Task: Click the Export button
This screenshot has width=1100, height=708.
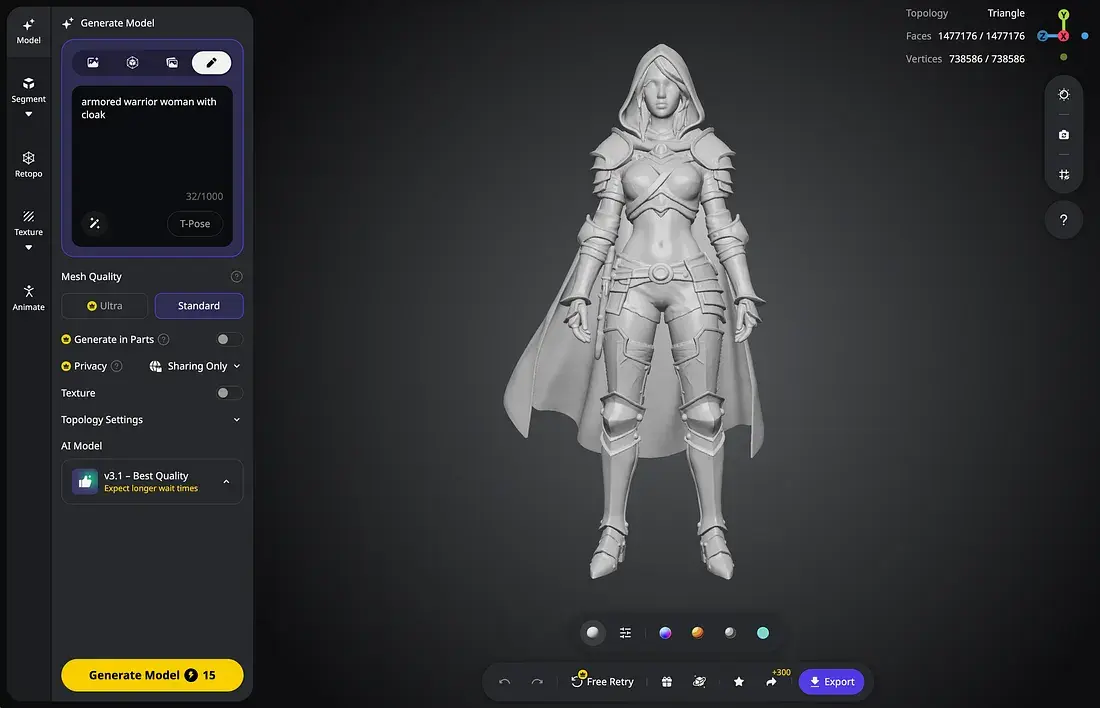Action: pos(831,681)
